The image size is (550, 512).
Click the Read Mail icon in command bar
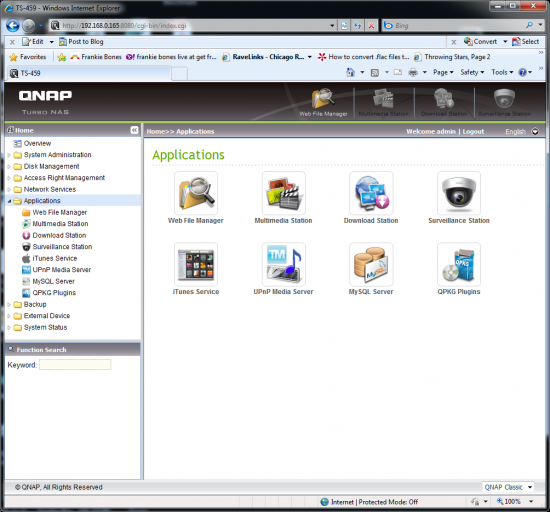point(398,72)
